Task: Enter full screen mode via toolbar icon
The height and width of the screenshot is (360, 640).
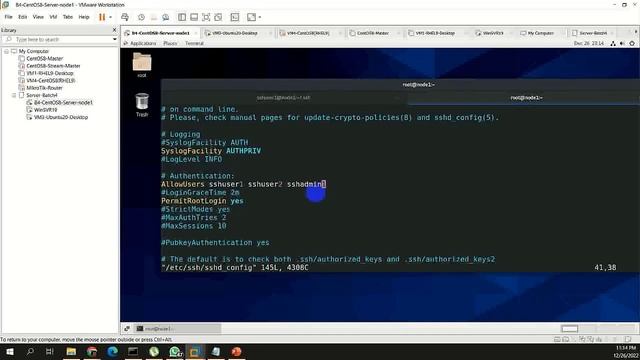Action: click(x=206, y=17)
